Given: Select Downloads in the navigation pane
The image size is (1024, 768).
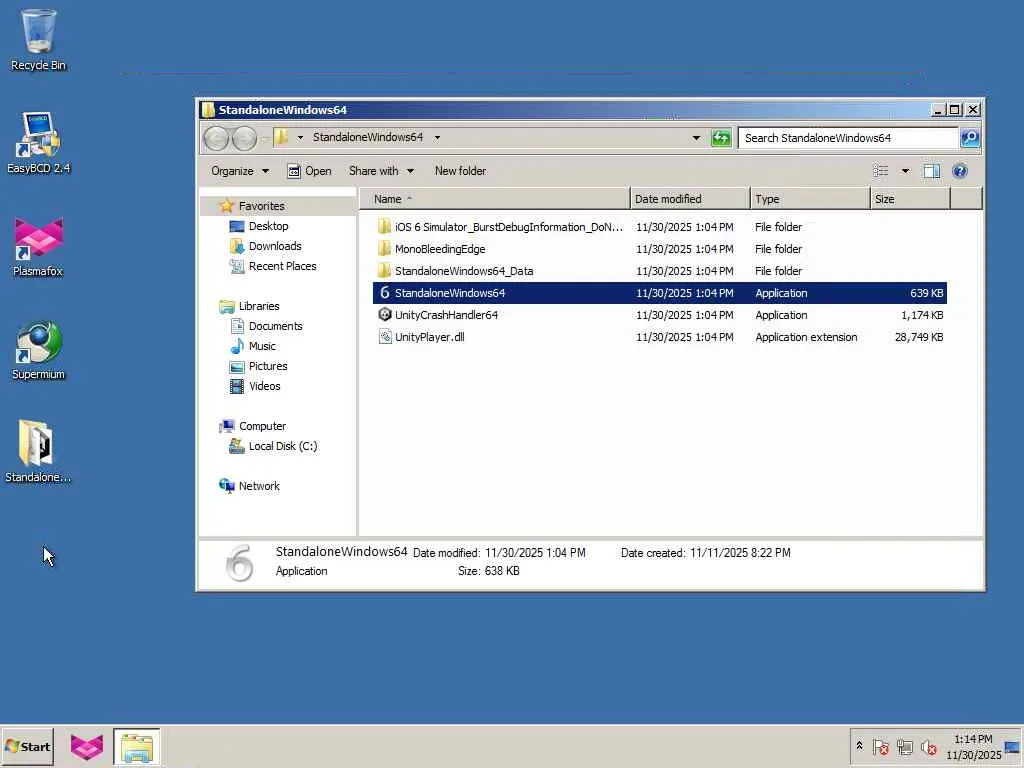Looking at the screenshot, I should pyautogui.click(x=275, y=246).
